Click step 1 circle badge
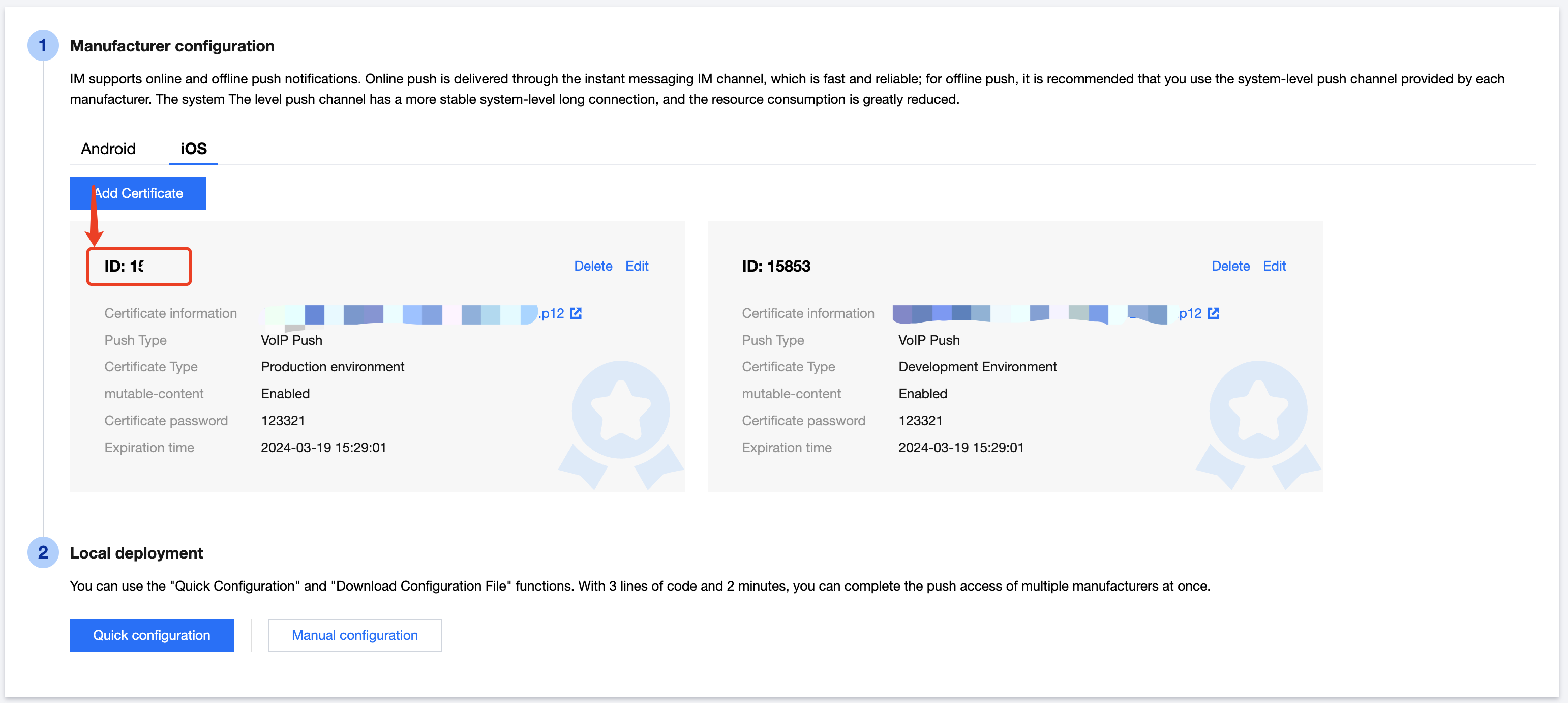Screen dimensions: 1568x703 (x=43, y=46)
